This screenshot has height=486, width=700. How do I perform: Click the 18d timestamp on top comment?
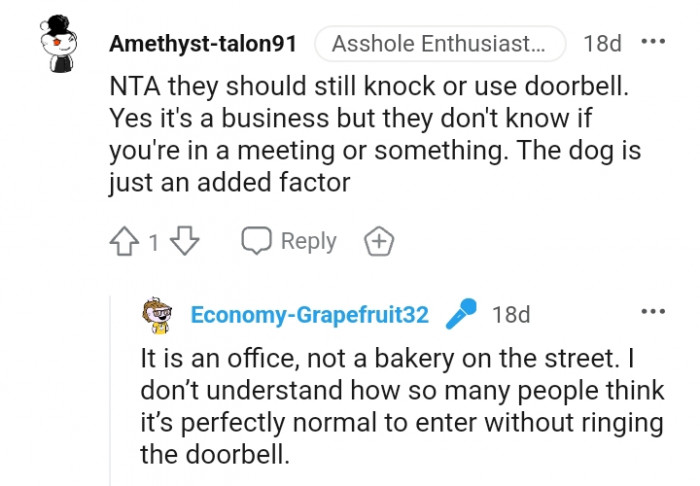pos(602,44)
